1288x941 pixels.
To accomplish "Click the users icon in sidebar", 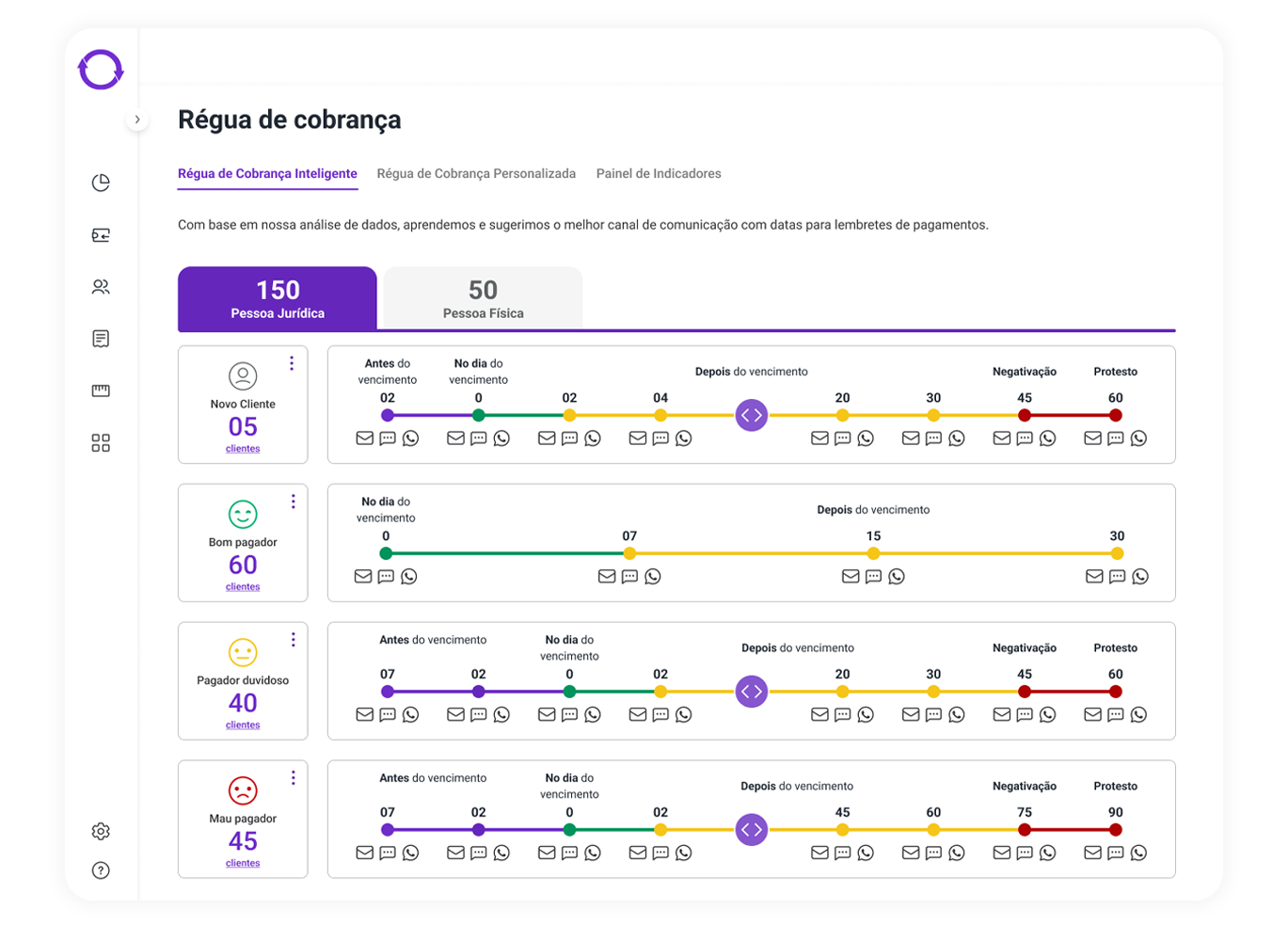I will 101,287.
